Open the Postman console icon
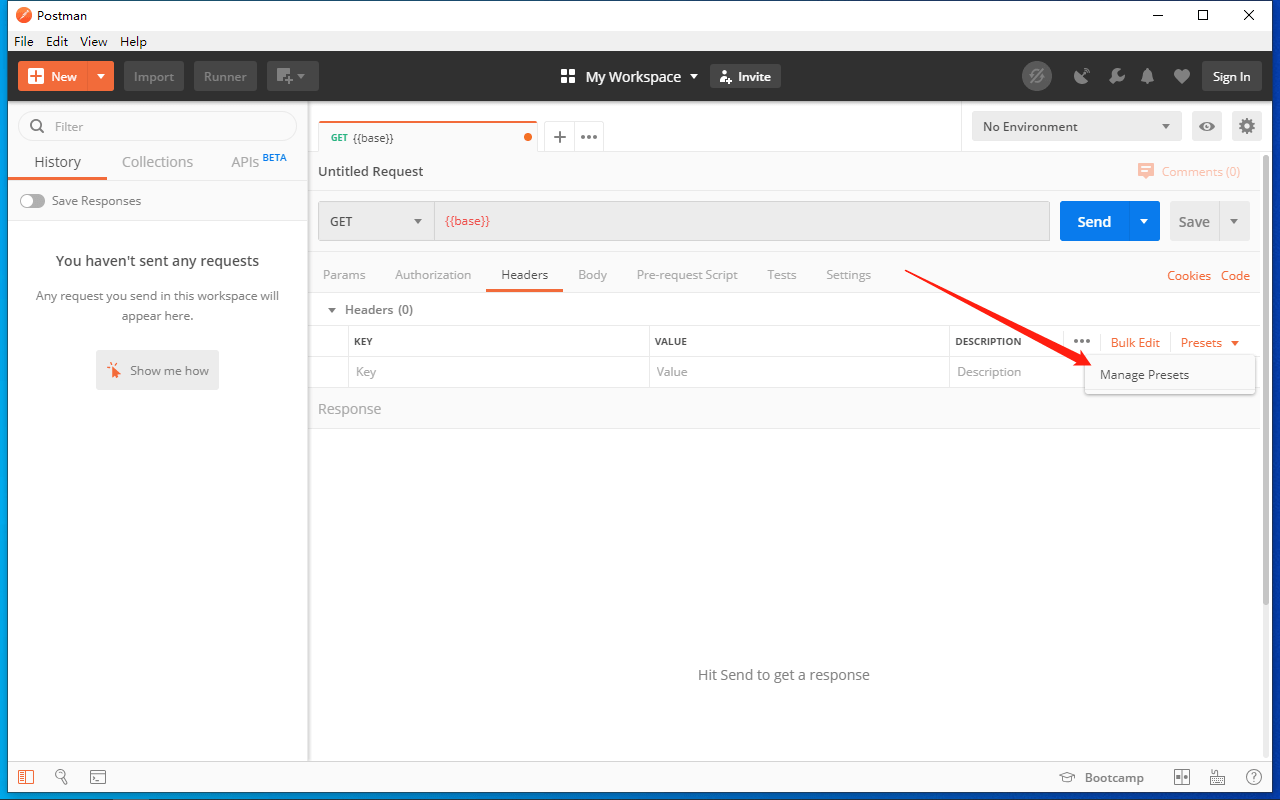 click(98, 777)
